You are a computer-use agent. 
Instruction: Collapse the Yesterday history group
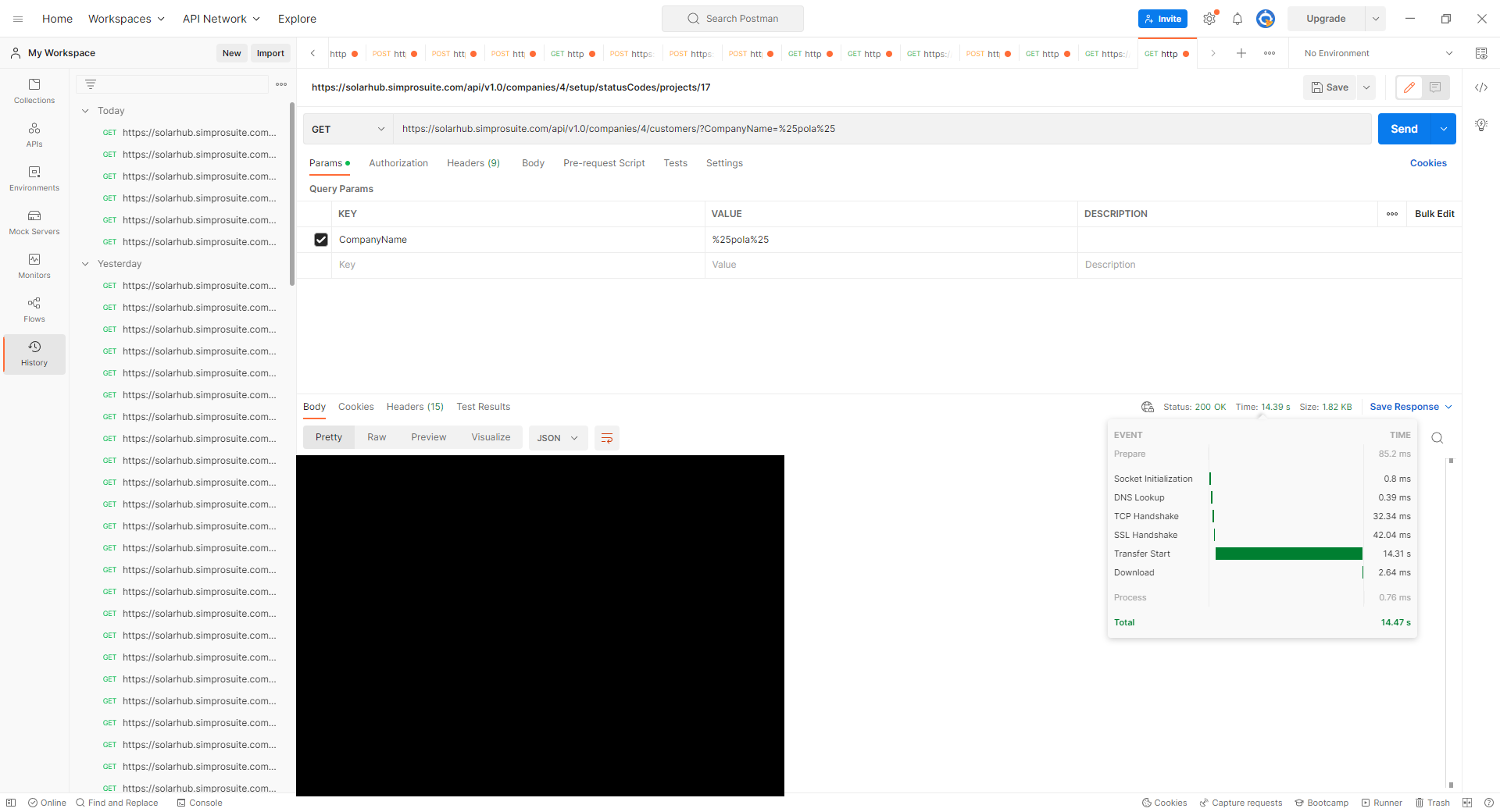(85, 264)
